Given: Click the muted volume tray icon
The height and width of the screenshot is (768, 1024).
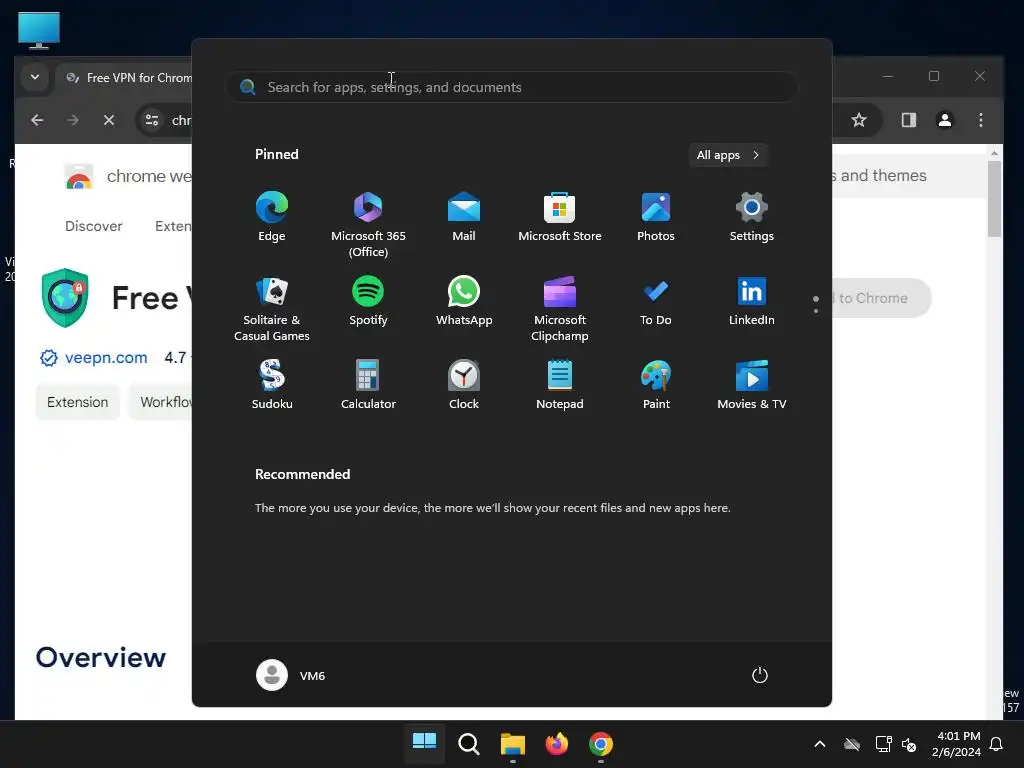Looking at the screenshot, I should (x=909, y=744).
